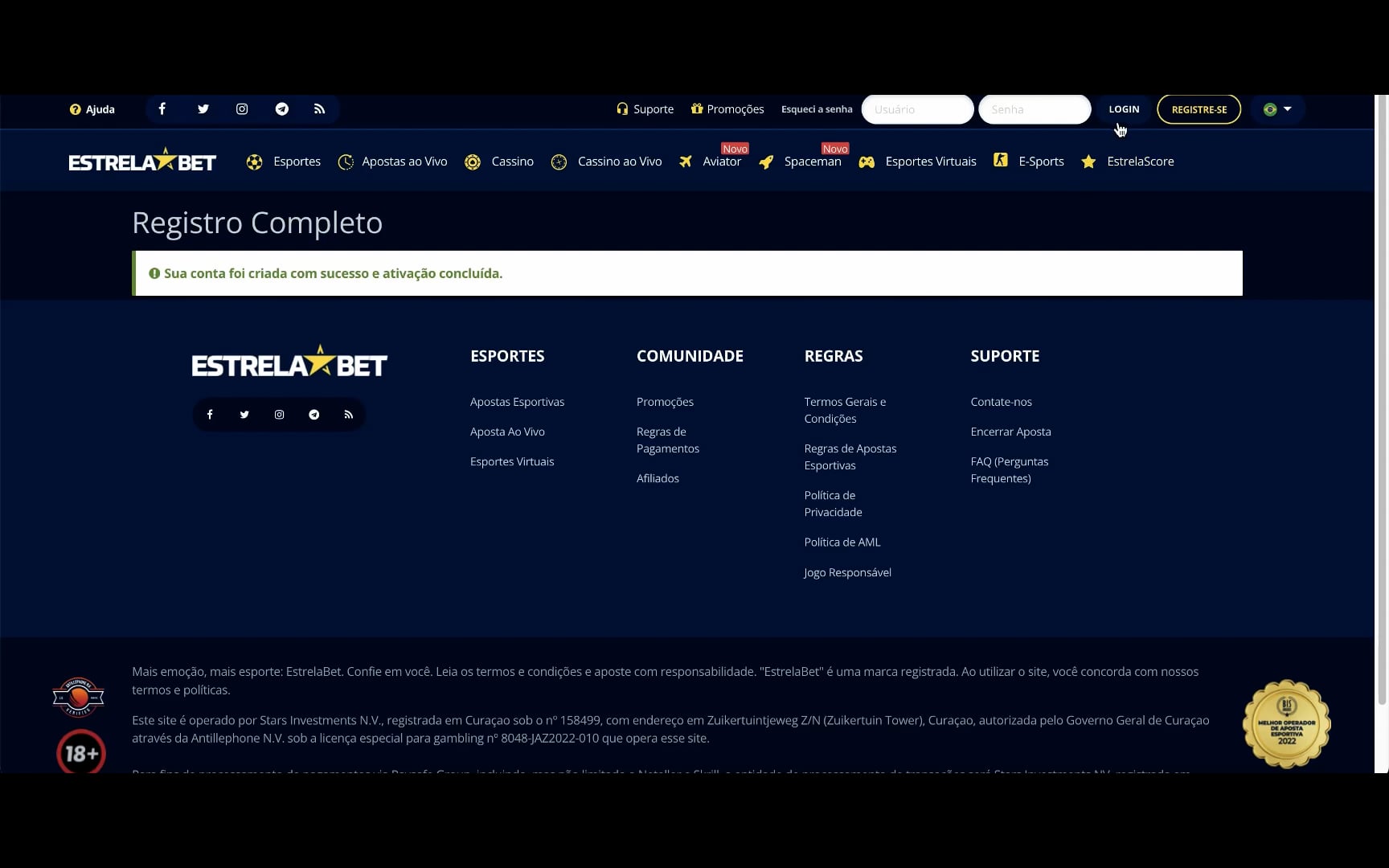Image resolution: width=1389 pixels, height=868 pixels.
Task: Click the REGISTRE-SE button
Action: (x=1199, y=109)
